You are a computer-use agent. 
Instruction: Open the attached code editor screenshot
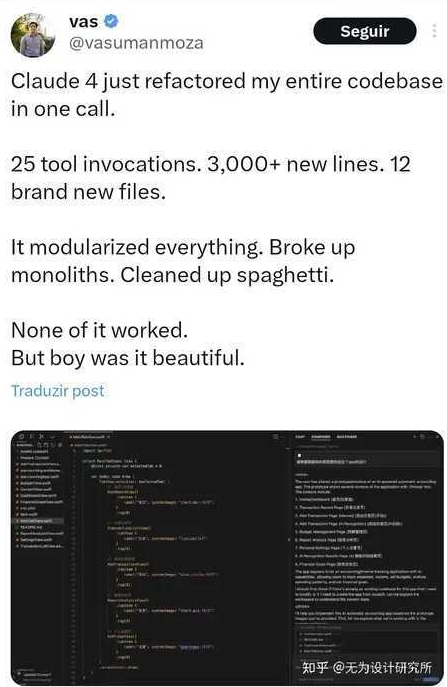pyautogui.click(x=227, y=557)
